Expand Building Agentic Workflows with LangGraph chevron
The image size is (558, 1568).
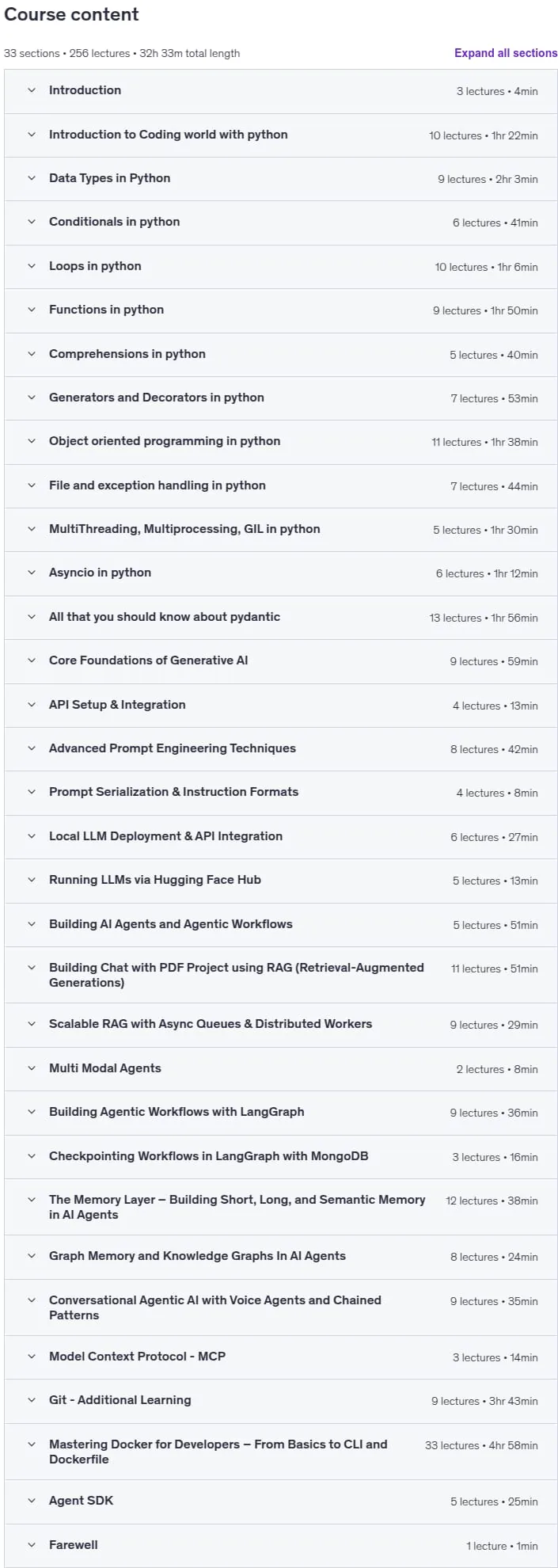point(32,1112)
